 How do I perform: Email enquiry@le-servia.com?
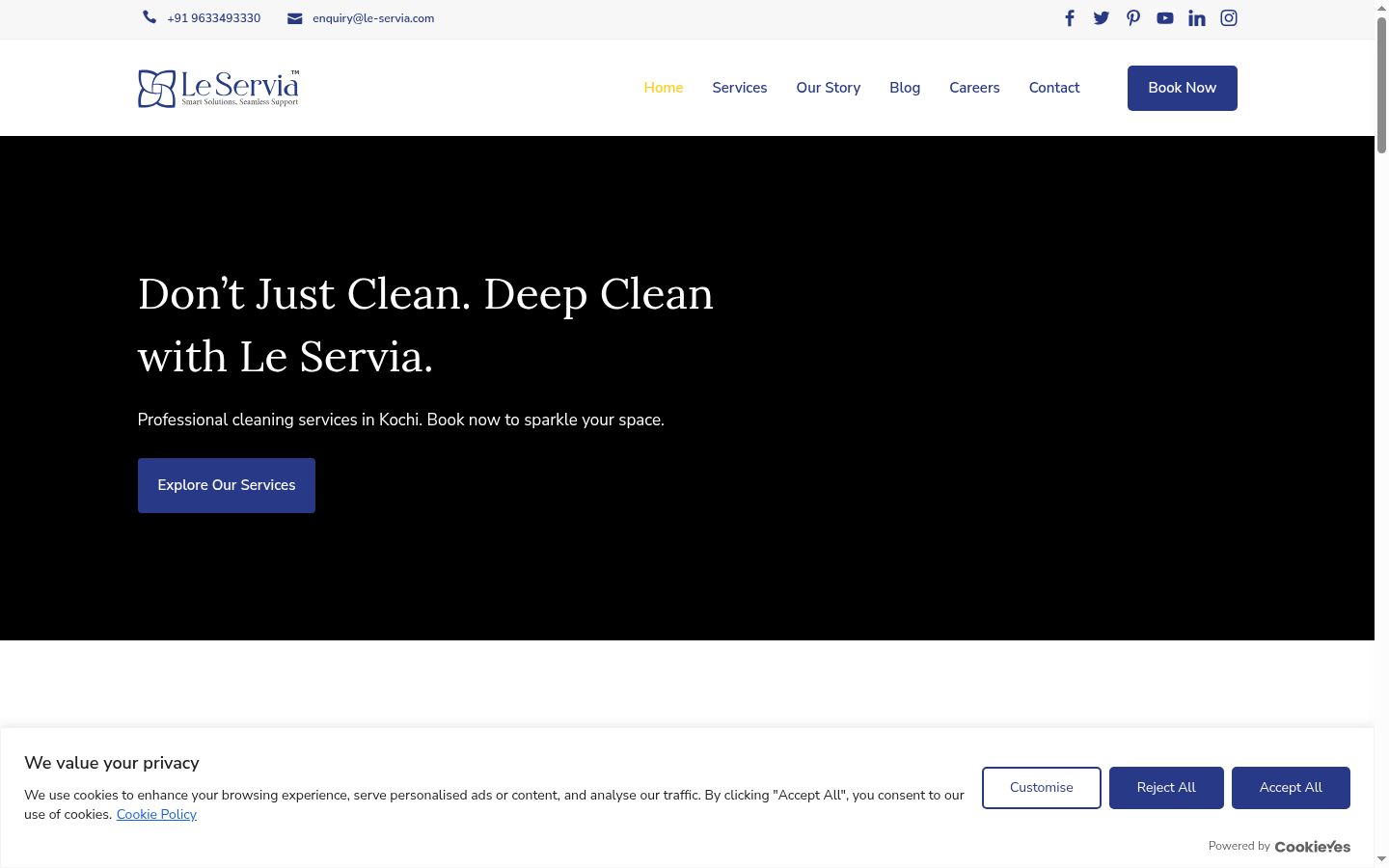click(373, 18)
